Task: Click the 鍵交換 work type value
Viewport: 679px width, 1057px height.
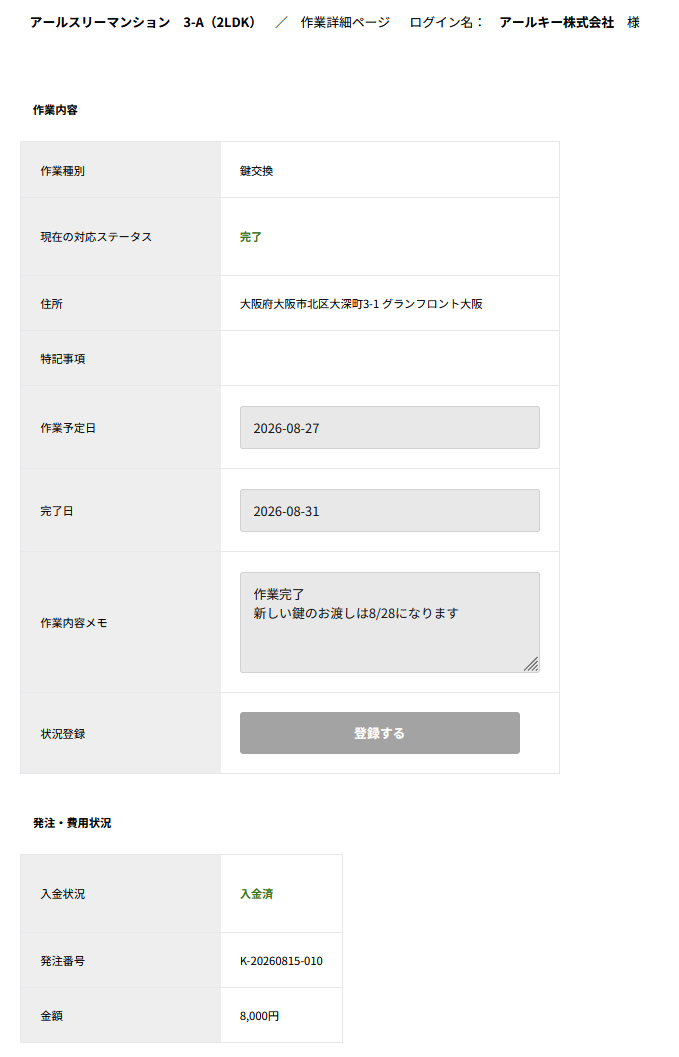Action: [257, 171]
